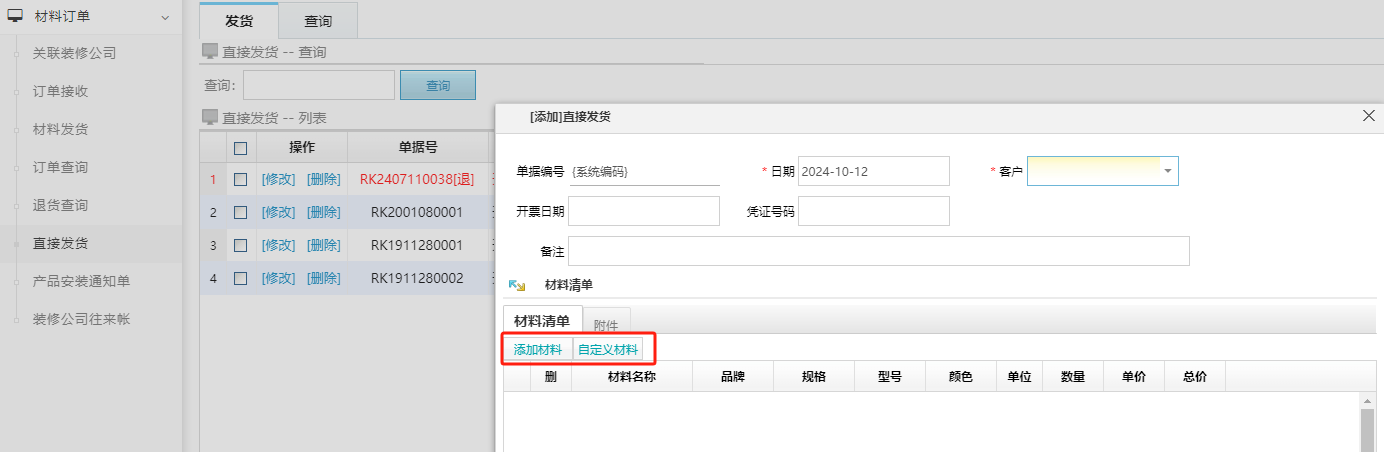Click 删除 link for RK1911280002

point(323,278)
